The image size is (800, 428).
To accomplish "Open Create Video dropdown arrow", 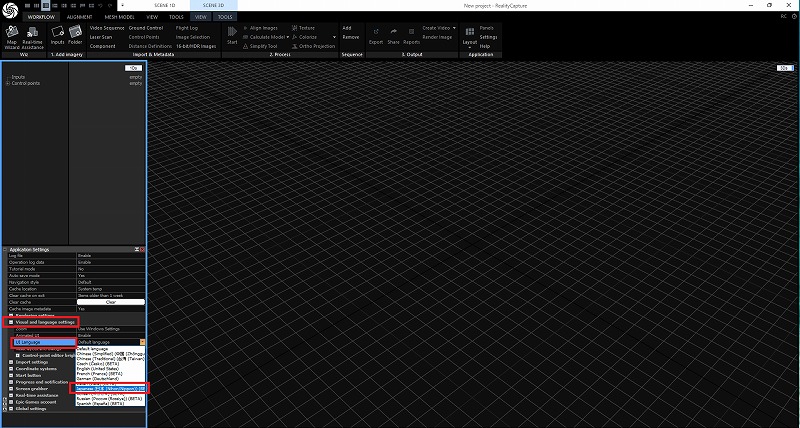I will tap(454, 28).
